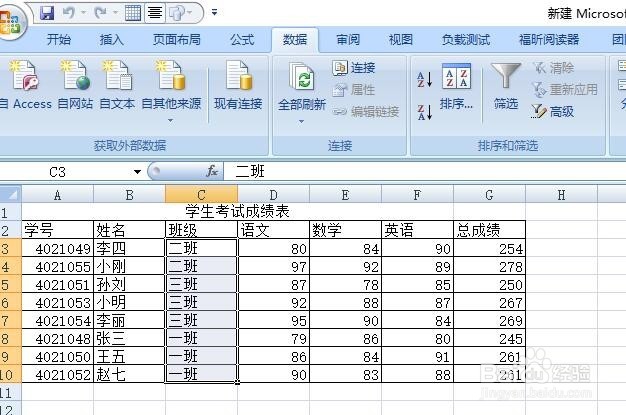Click the greyed 属性 properties button
The width and height of the screenshot is (626, 415).
click(354, 89)
